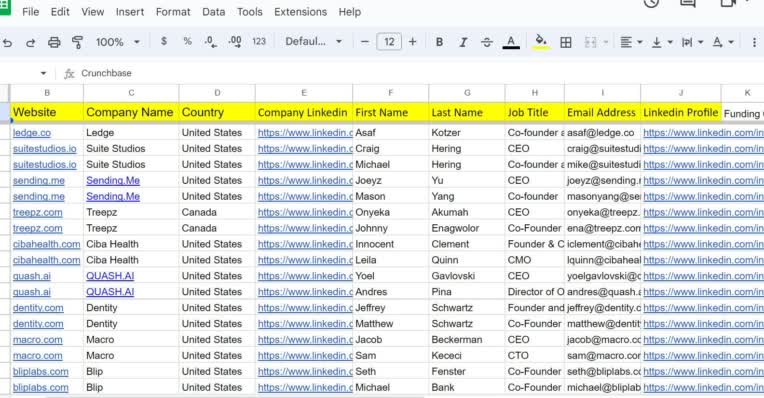
Task: Select column B header
Action: [x=47, y=93]
